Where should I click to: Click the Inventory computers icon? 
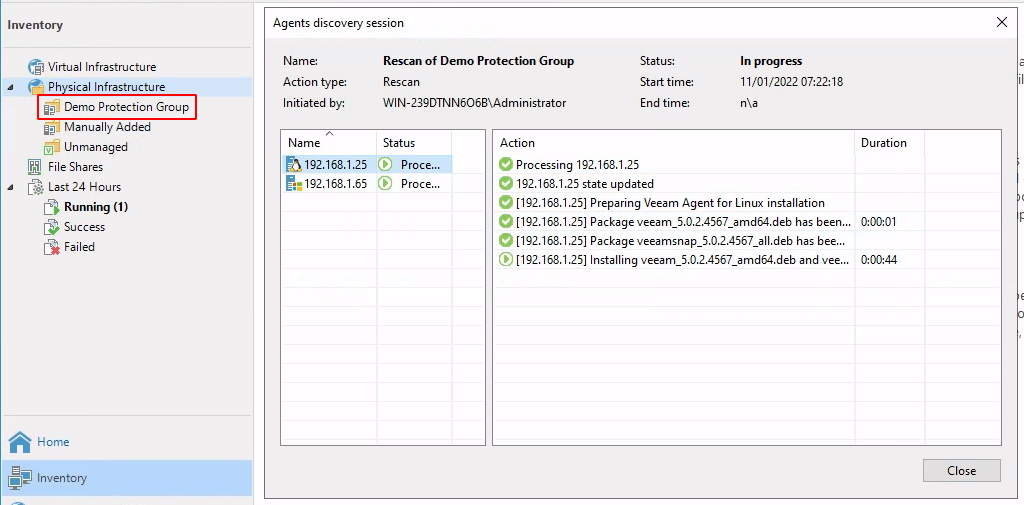click(20, 478)
